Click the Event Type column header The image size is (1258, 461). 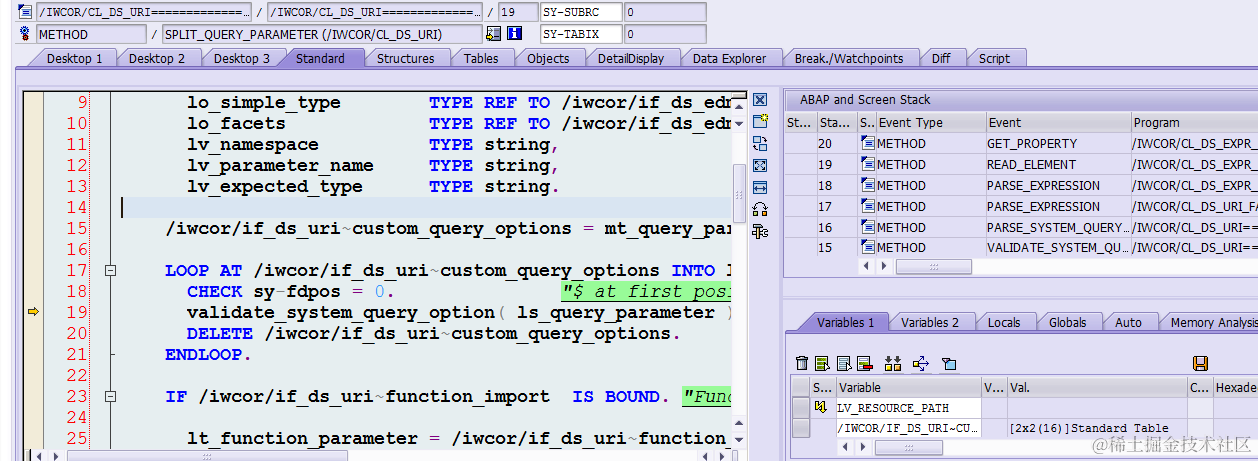tap(930, 122)
